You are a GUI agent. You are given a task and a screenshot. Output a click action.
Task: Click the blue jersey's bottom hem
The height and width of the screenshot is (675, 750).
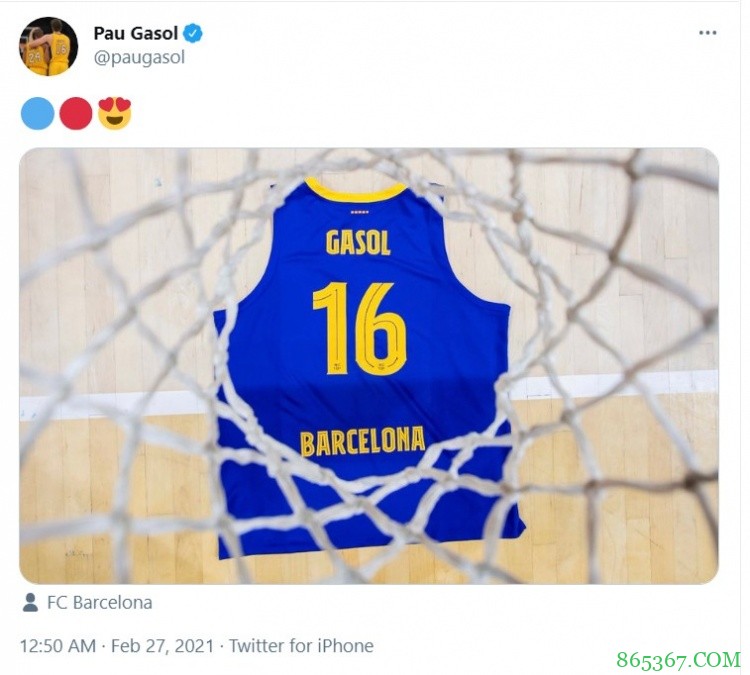[x=370, y=545]
